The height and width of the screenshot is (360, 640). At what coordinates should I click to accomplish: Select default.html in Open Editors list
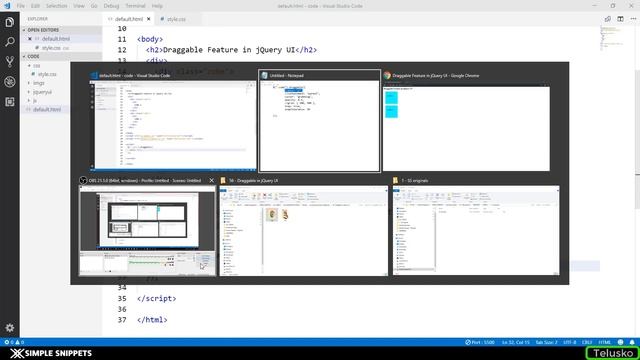(56, 39)
